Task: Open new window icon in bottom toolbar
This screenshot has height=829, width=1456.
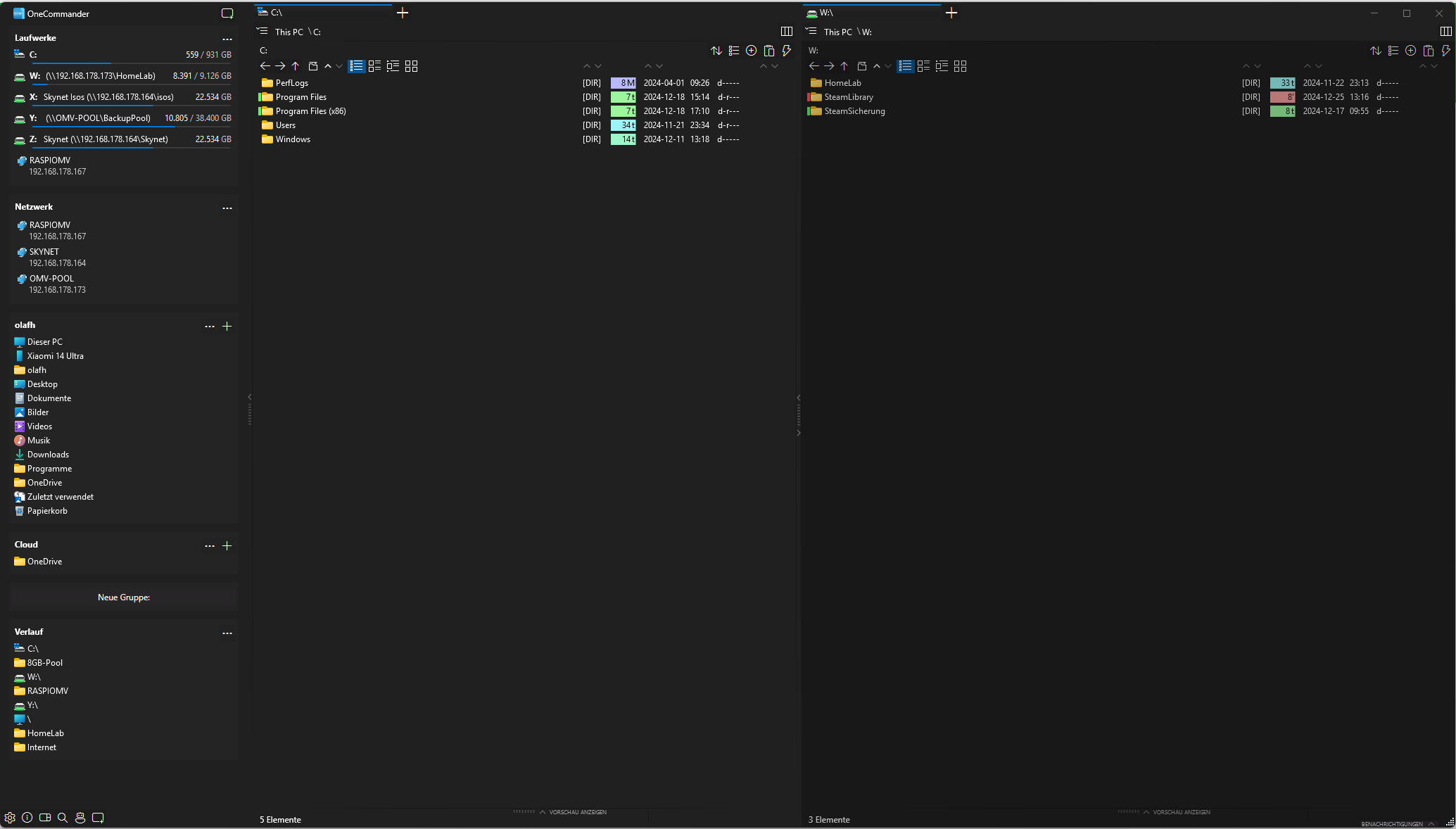Action: coord(99,818)
